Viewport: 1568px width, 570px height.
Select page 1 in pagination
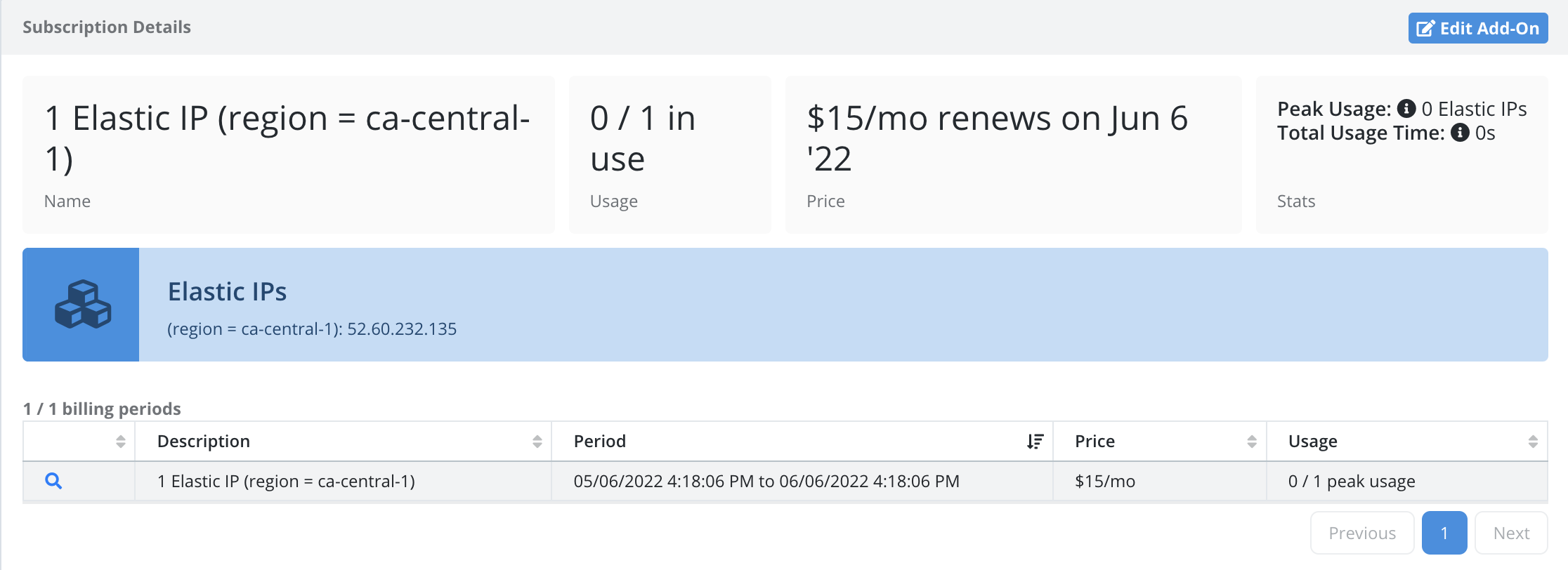pos(1444,533)
